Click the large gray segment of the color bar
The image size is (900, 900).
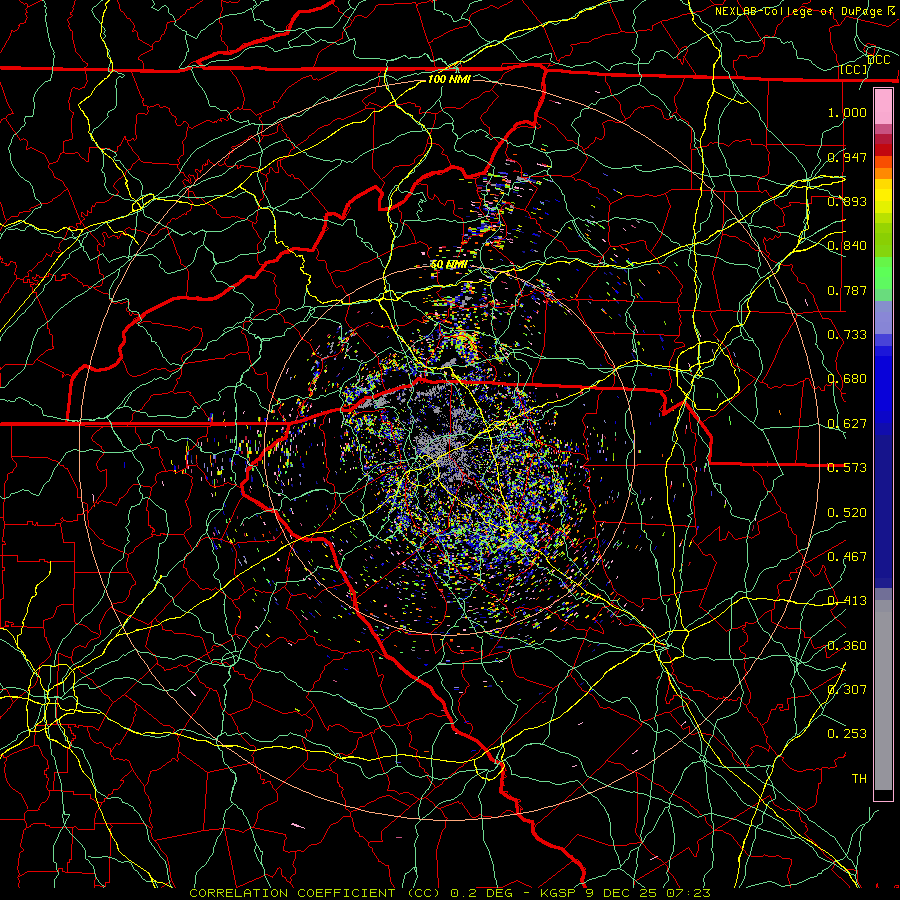click(x=883, y=695)
